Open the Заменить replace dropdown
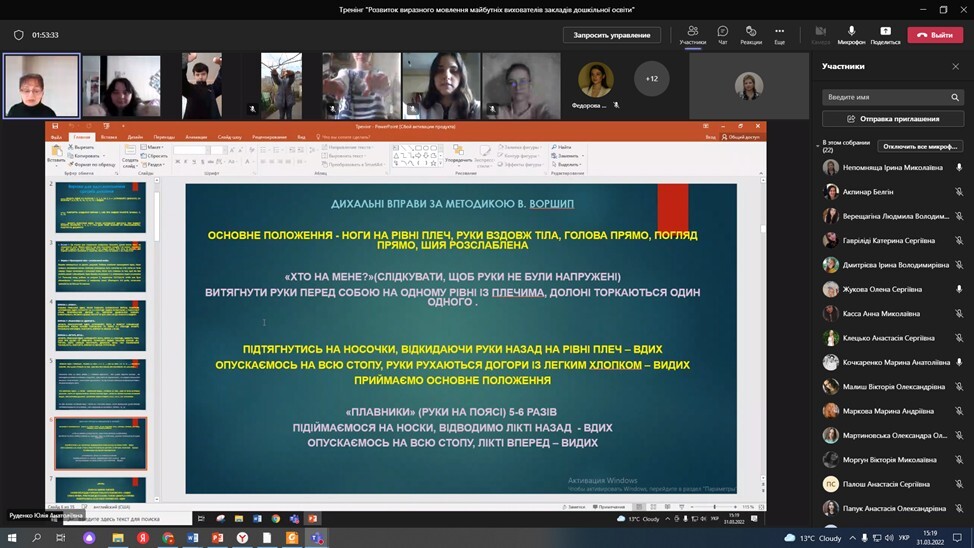This screenshot has width=974, height=548. pos(567,156)
